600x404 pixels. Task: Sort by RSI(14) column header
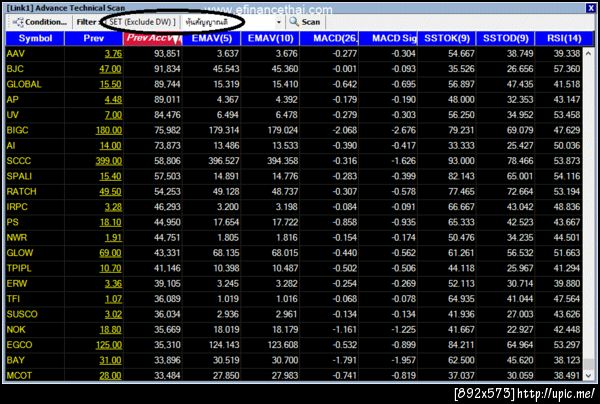coord(564,38)
